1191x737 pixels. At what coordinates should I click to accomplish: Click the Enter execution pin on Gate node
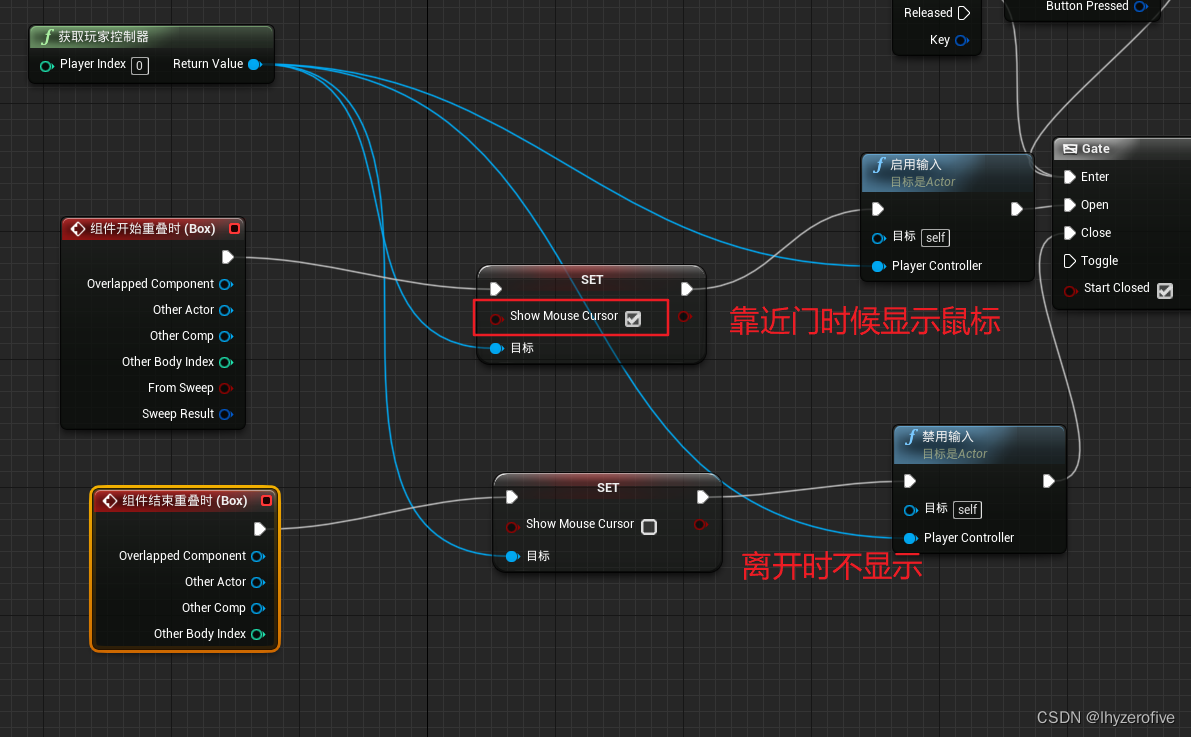(x=1070, y=176)
